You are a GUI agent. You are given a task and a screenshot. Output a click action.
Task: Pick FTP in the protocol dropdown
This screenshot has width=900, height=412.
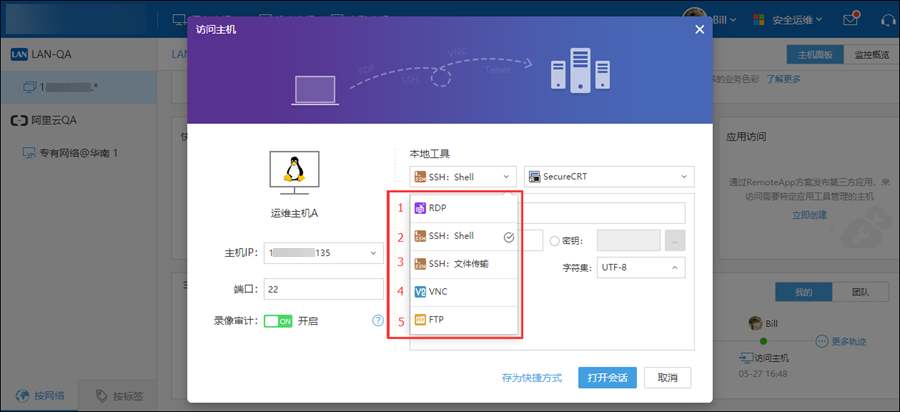click(437, 320)
